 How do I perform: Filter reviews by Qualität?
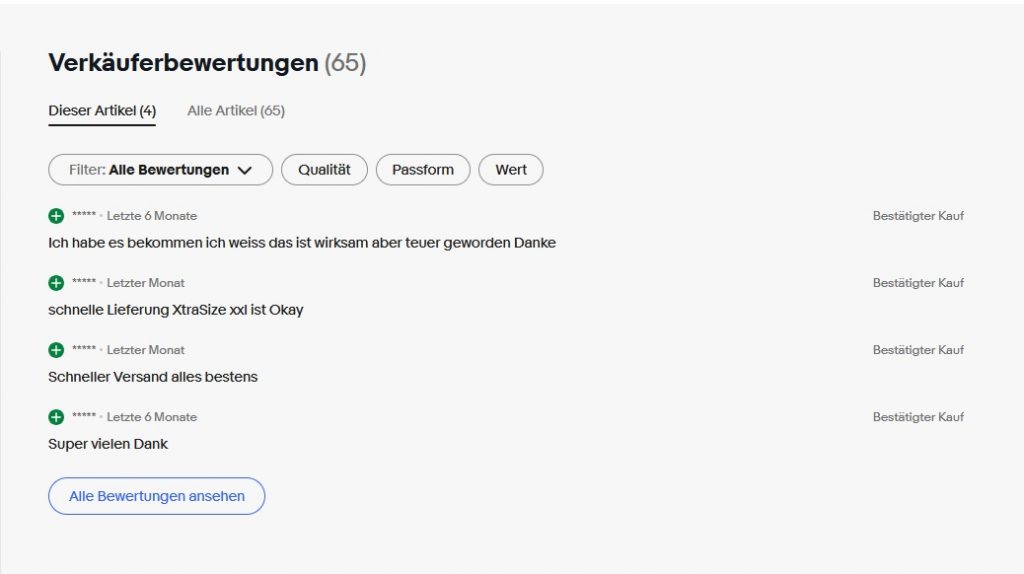click(x=325, y=170)
